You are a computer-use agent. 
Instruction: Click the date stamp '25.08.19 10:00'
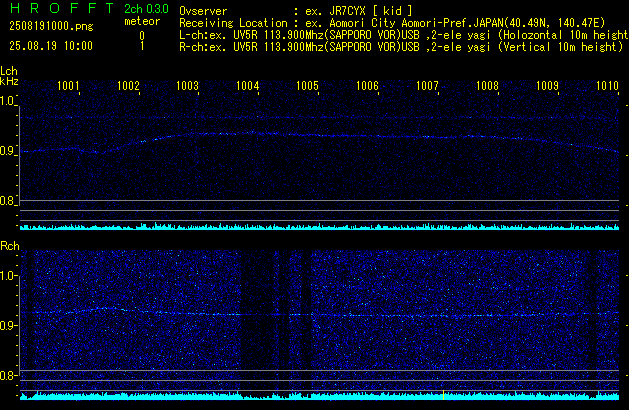click(x=51, y=46)
